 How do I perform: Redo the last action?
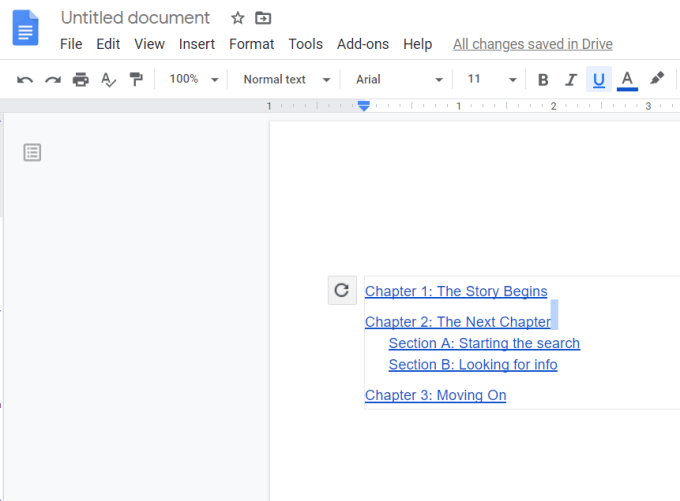[x=53, y=80]
